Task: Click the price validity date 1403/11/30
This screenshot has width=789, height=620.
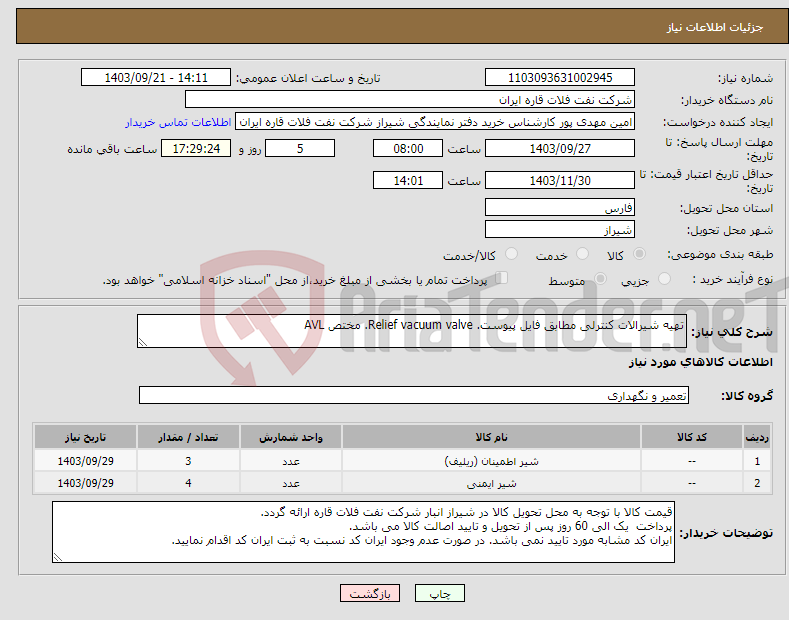Action: tap(560, 180)
